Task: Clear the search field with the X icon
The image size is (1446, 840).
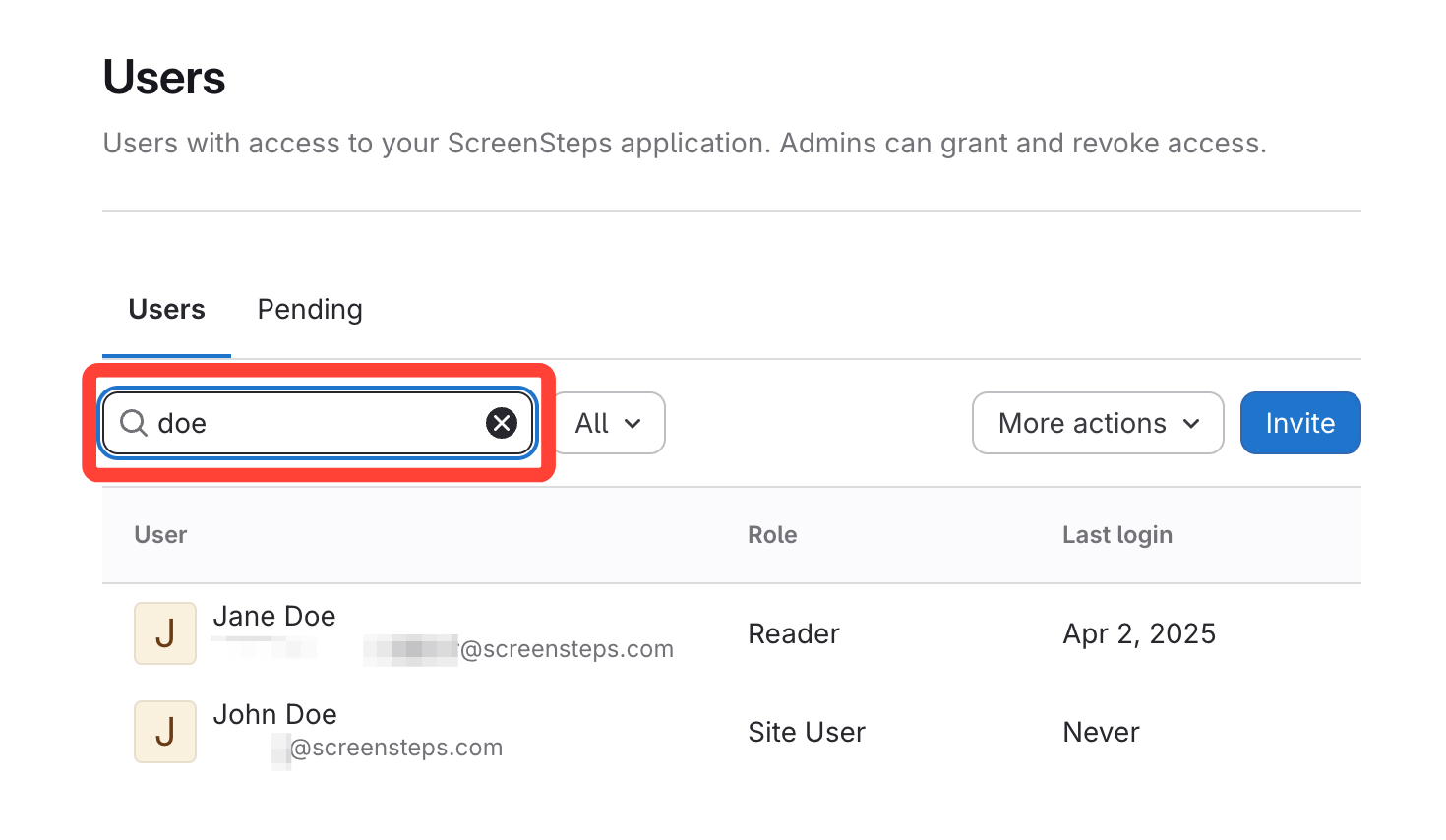Action: [502, 423]
